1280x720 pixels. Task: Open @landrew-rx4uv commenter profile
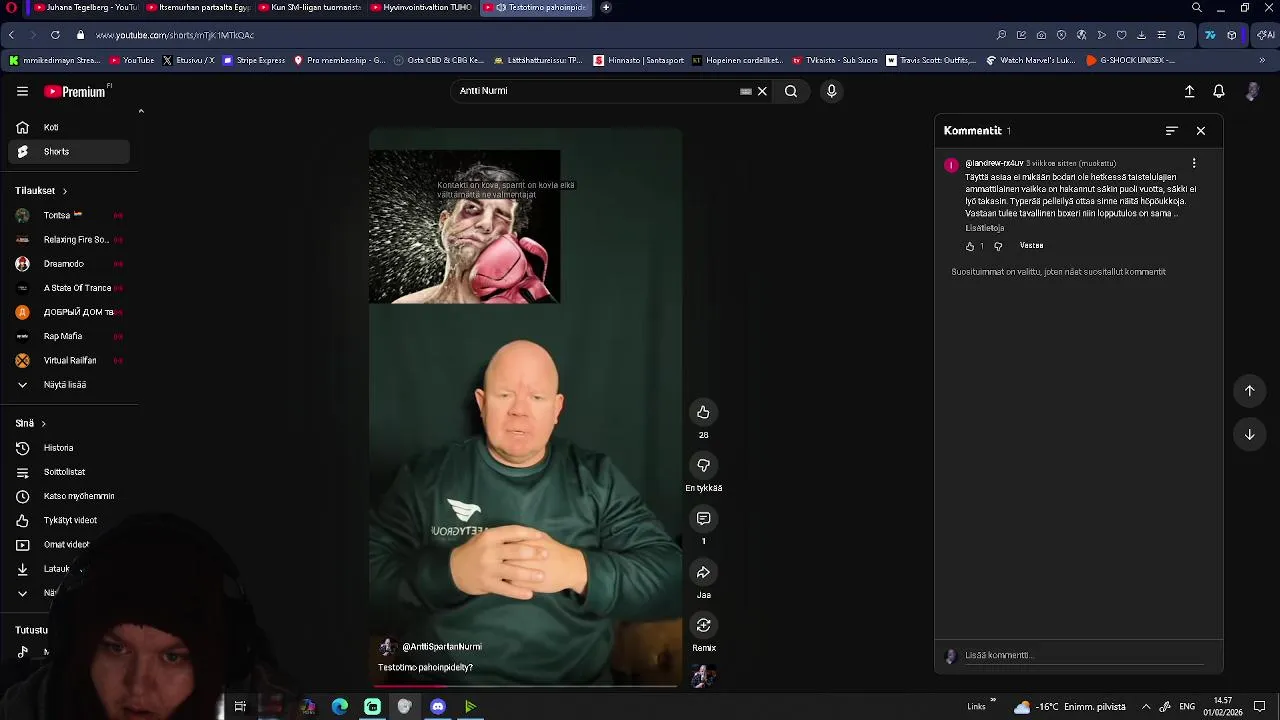tap(994, 163)
